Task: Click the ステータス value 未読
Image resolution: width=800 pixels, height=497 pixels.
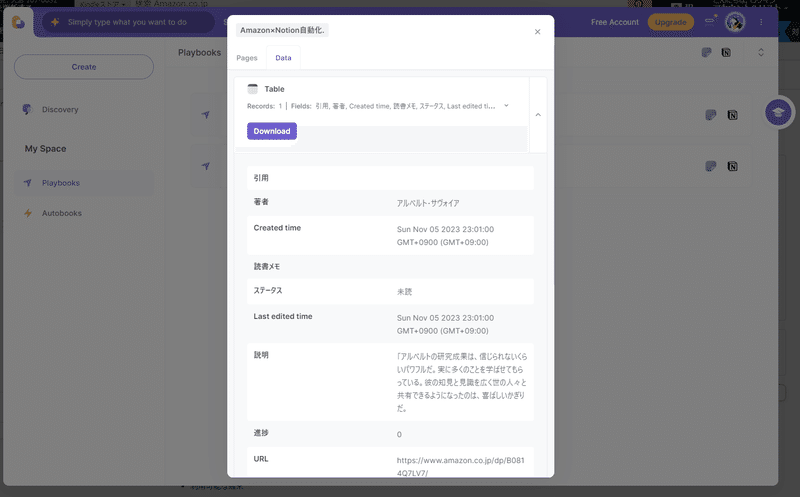Action: point(404,292)
